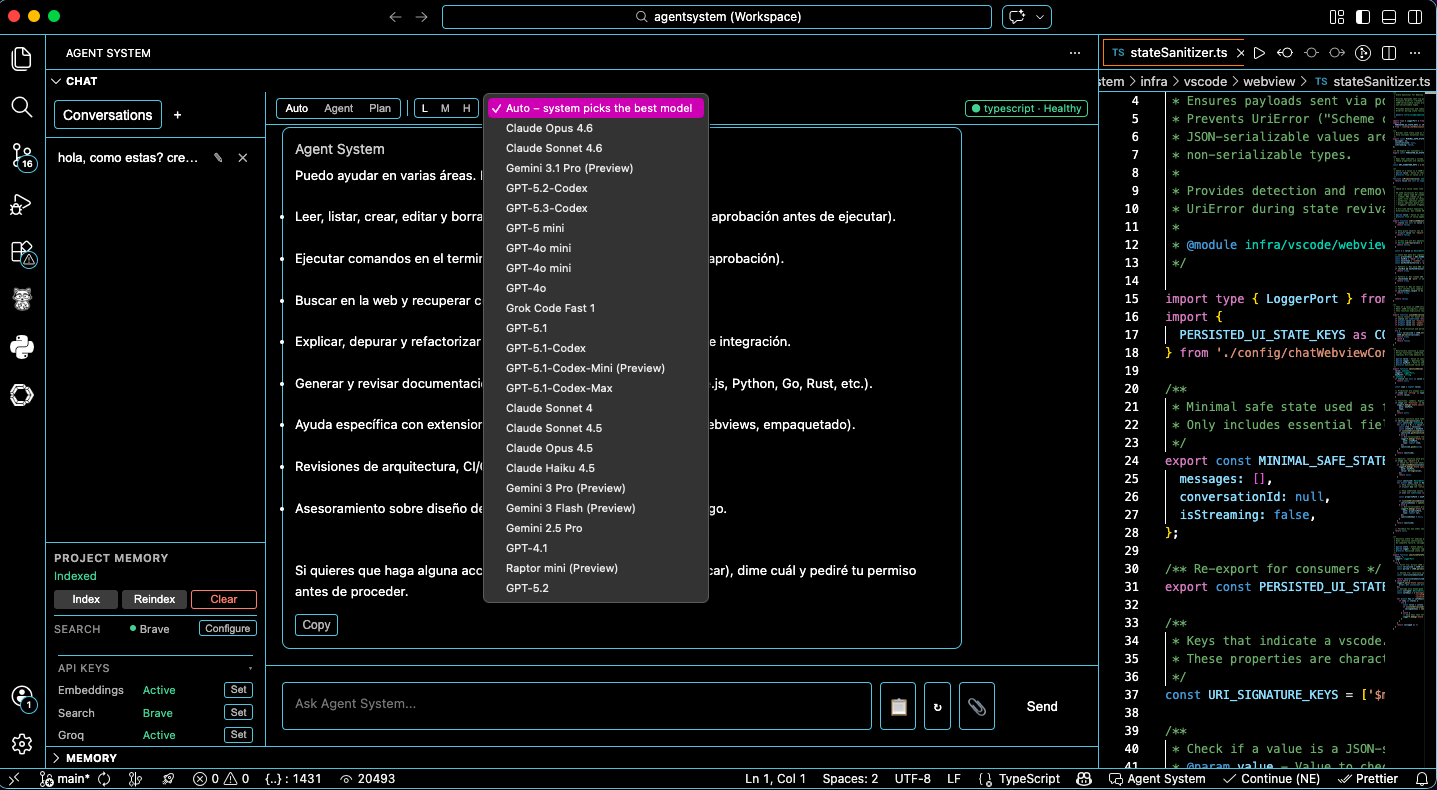Expand the MEMORY section
This screenshot has height=790, width=1437.
[x=91, y=758]
